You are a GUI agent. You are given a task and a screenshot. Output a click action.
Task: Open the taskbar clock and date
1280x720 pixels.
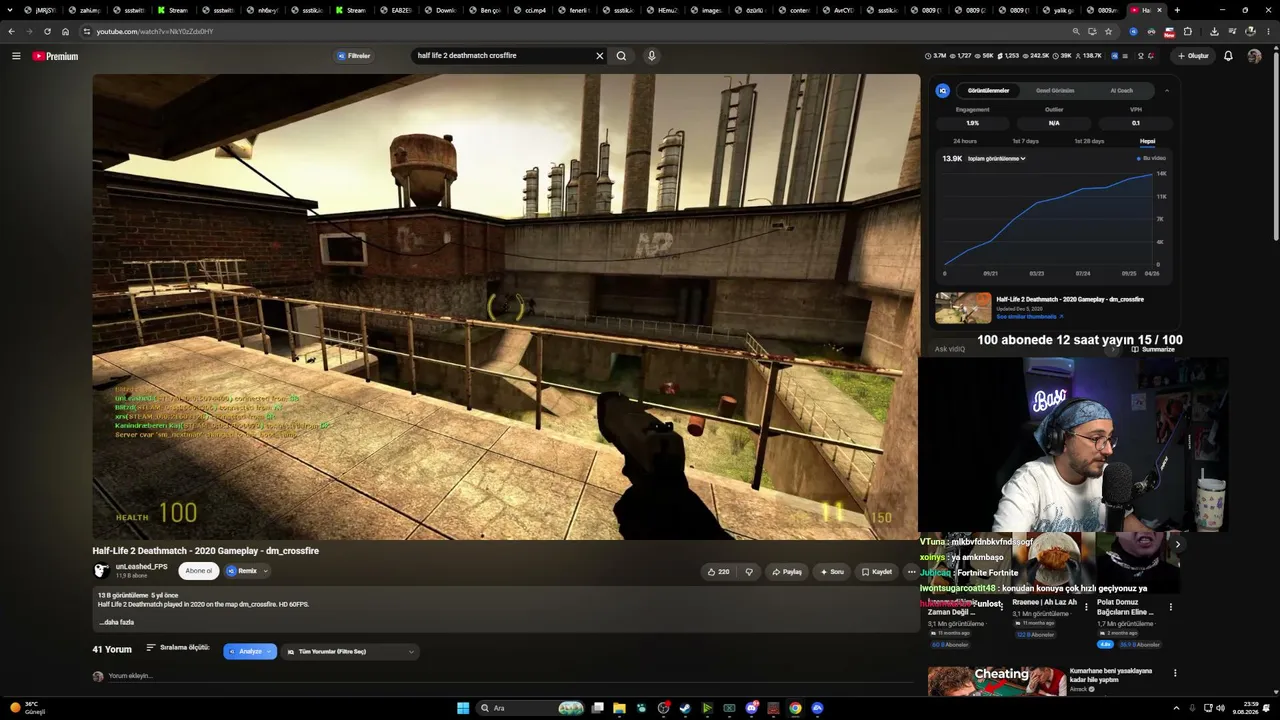1245,708
